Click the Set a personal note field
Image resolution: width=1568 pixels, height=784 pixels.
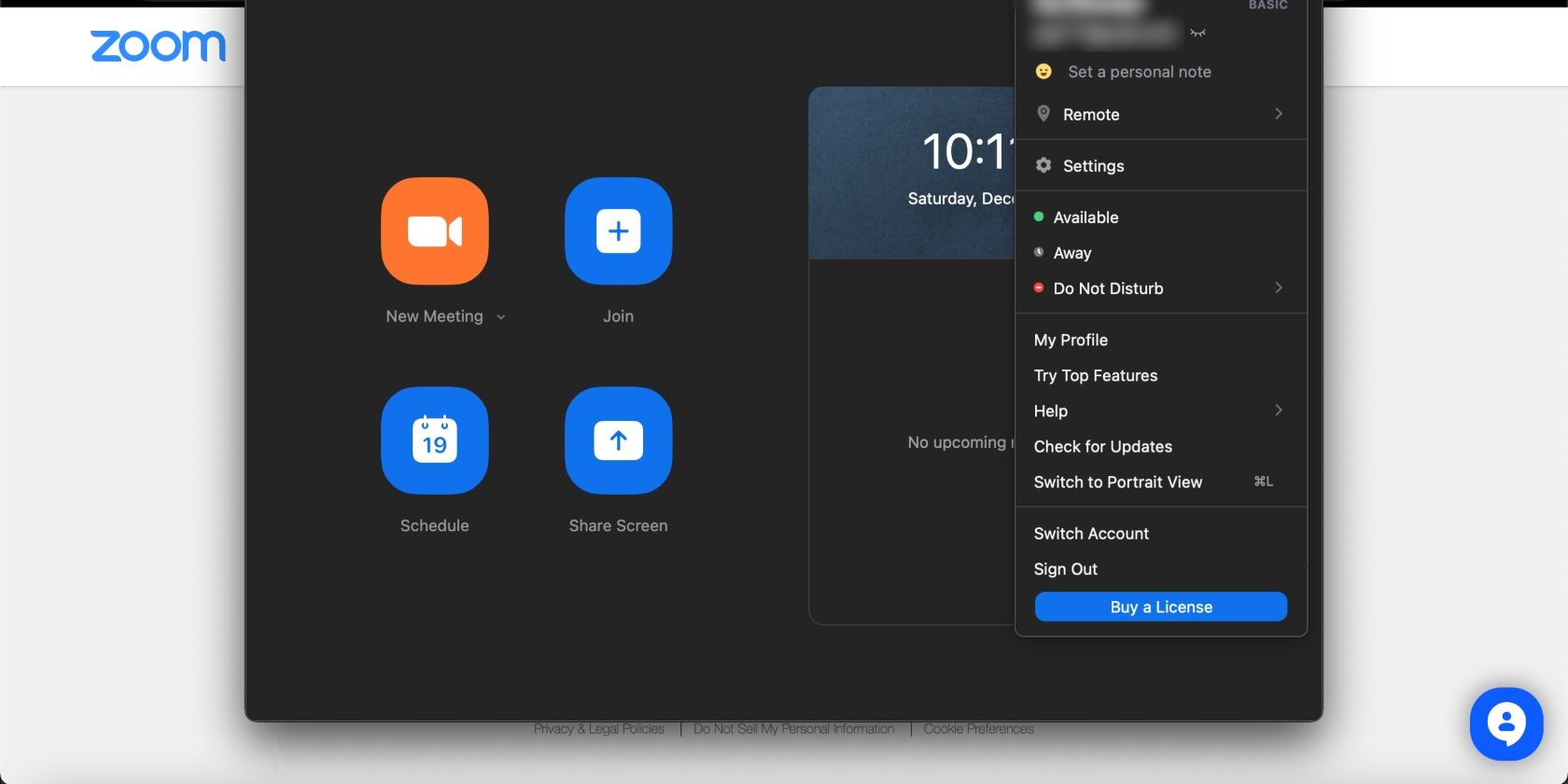click(1139, 72)
